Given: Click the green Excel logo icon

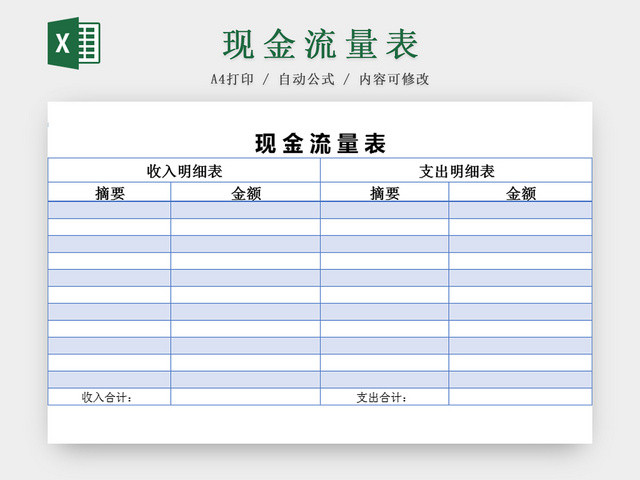Looking at the screenshot, I should tap(74, 43).
